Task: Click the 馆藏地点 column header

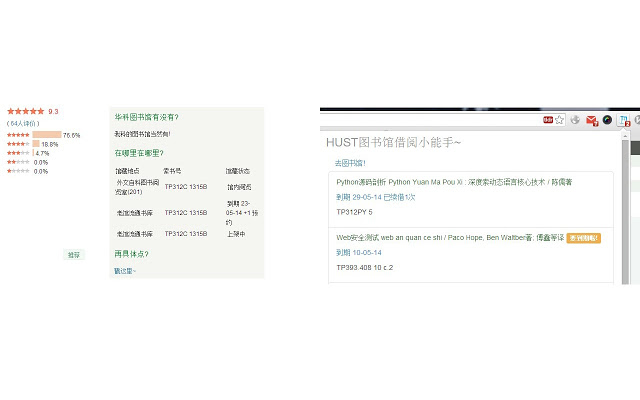Action: [x=127, y=171]
